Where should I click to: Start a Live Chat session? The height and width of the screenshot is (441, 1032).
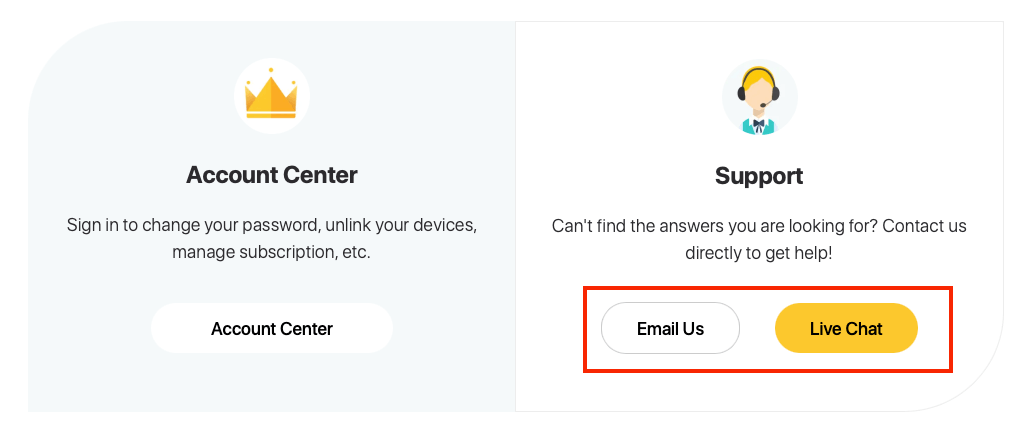coord(846,328)
